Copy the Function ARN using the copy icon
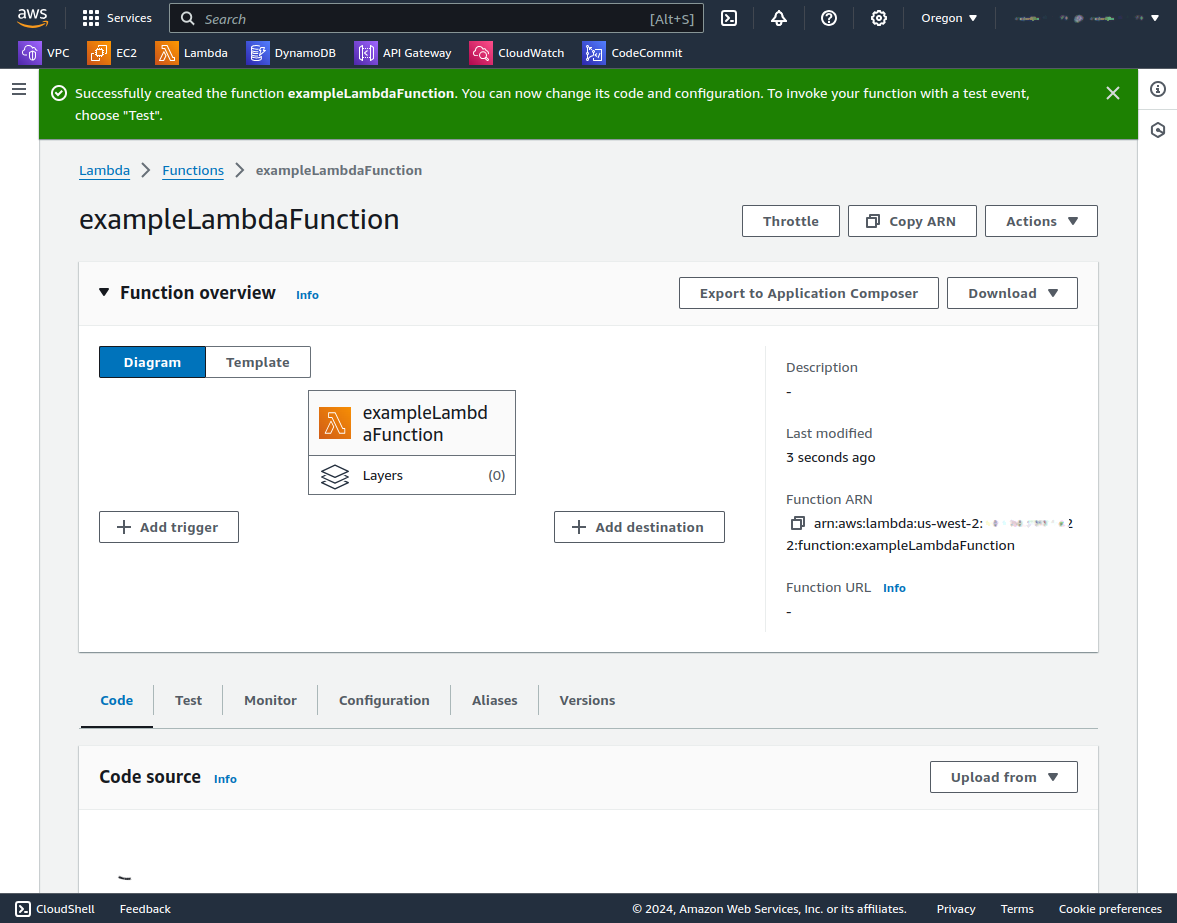Screen dimensions: 1177x923 (797, 523)
